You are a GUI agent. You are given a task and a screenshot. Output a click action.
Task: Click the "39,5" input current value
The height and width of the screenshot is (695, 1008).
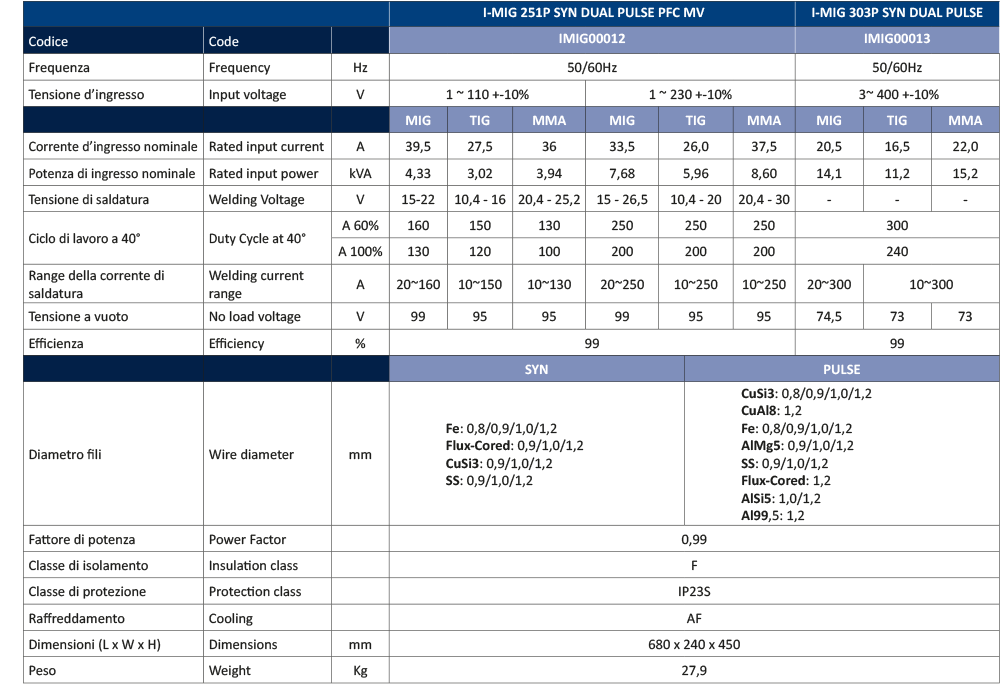click(x=418, y=147)
